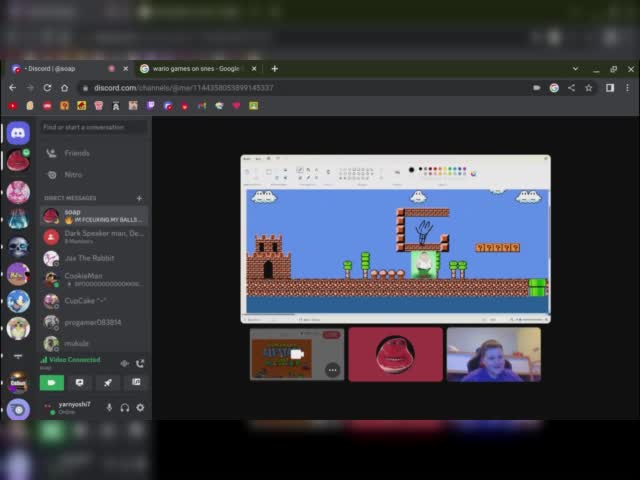Click the browser forward arrow
The height and width of the screenshot is (480, 640).
click(x=30, y=88)
